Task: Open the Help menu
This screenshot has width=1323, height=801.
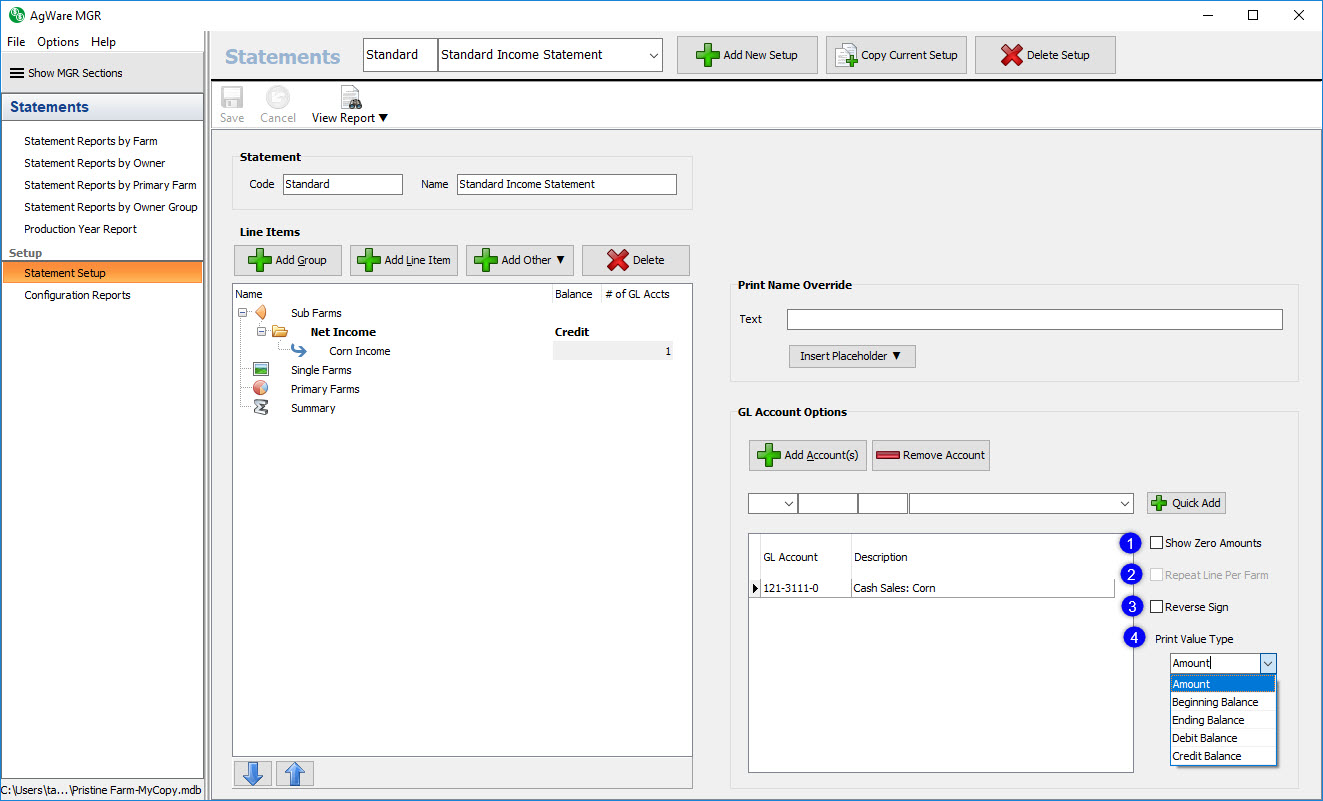Action: tap(103, 42)
